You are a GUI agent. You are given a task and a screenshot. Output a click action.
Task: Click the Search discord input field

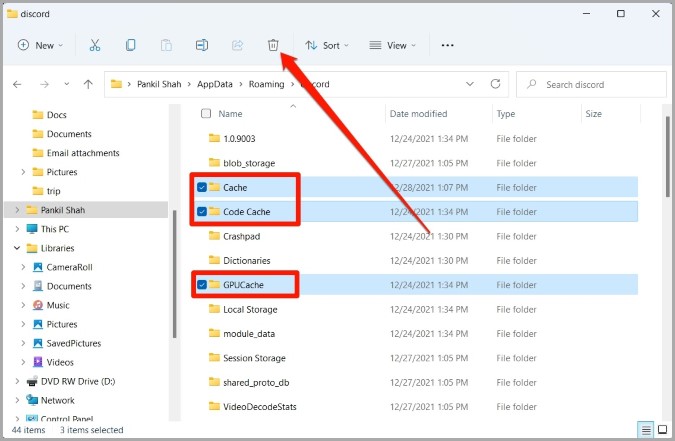pyautogui.click(x=591, y=84)
